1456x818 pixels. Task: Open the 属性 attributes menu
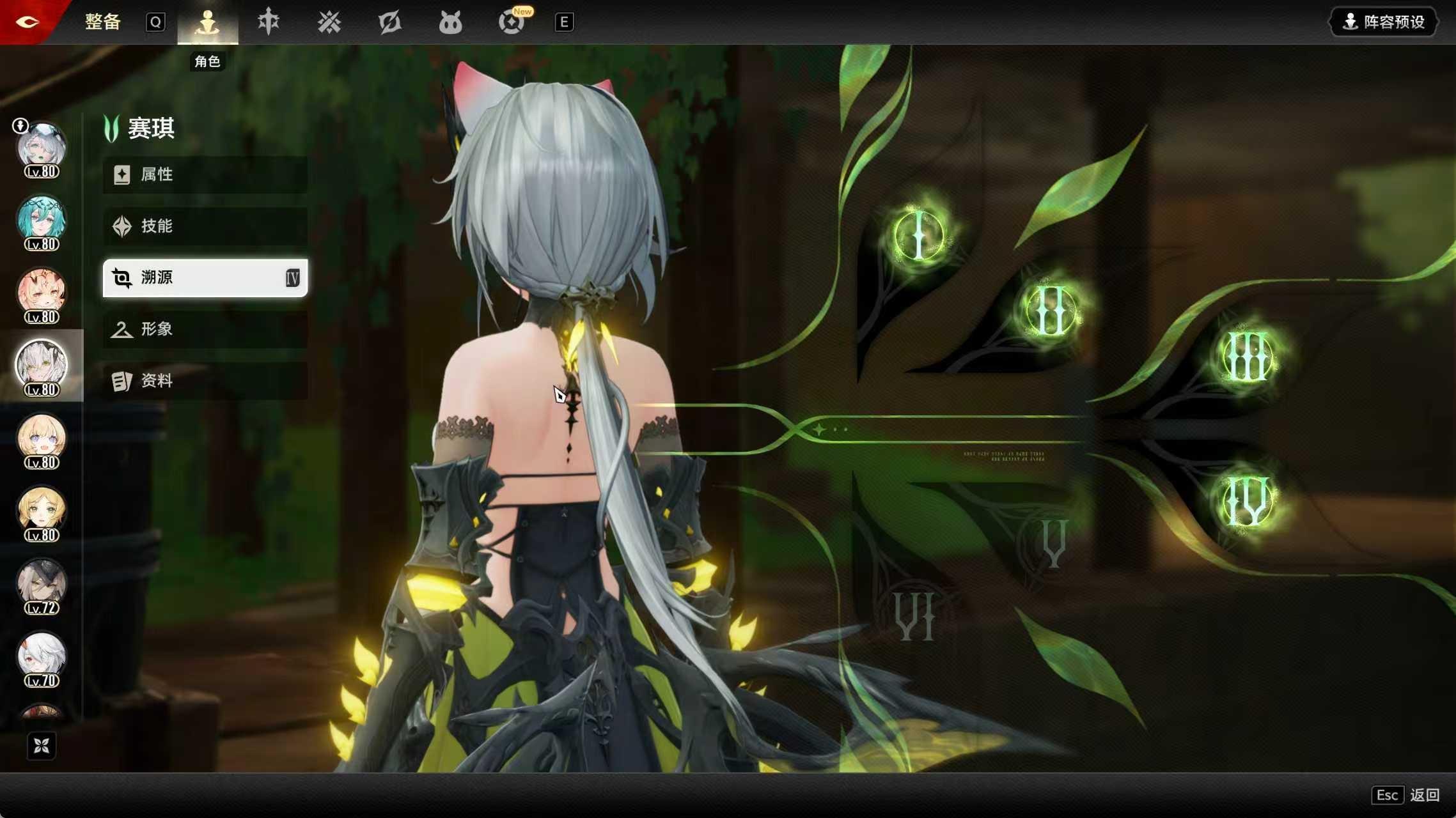pyautogui.click(x=205, y=174)
